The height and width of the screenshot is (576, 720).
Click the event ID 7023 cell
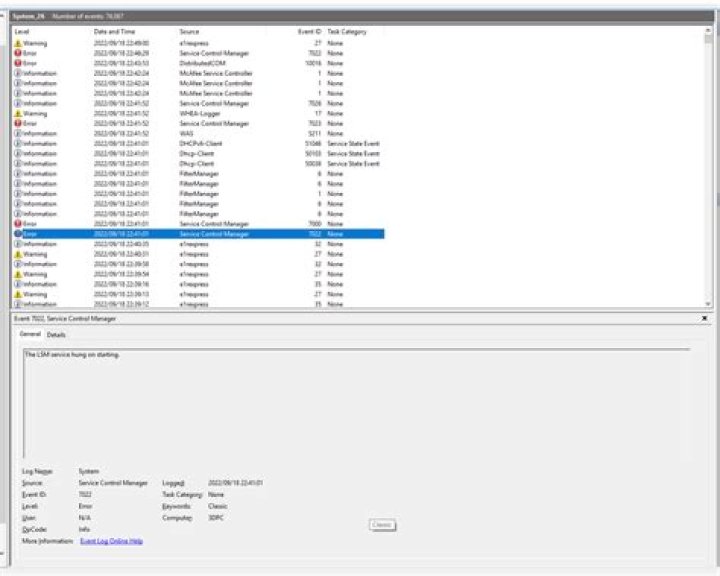(314, 124)
